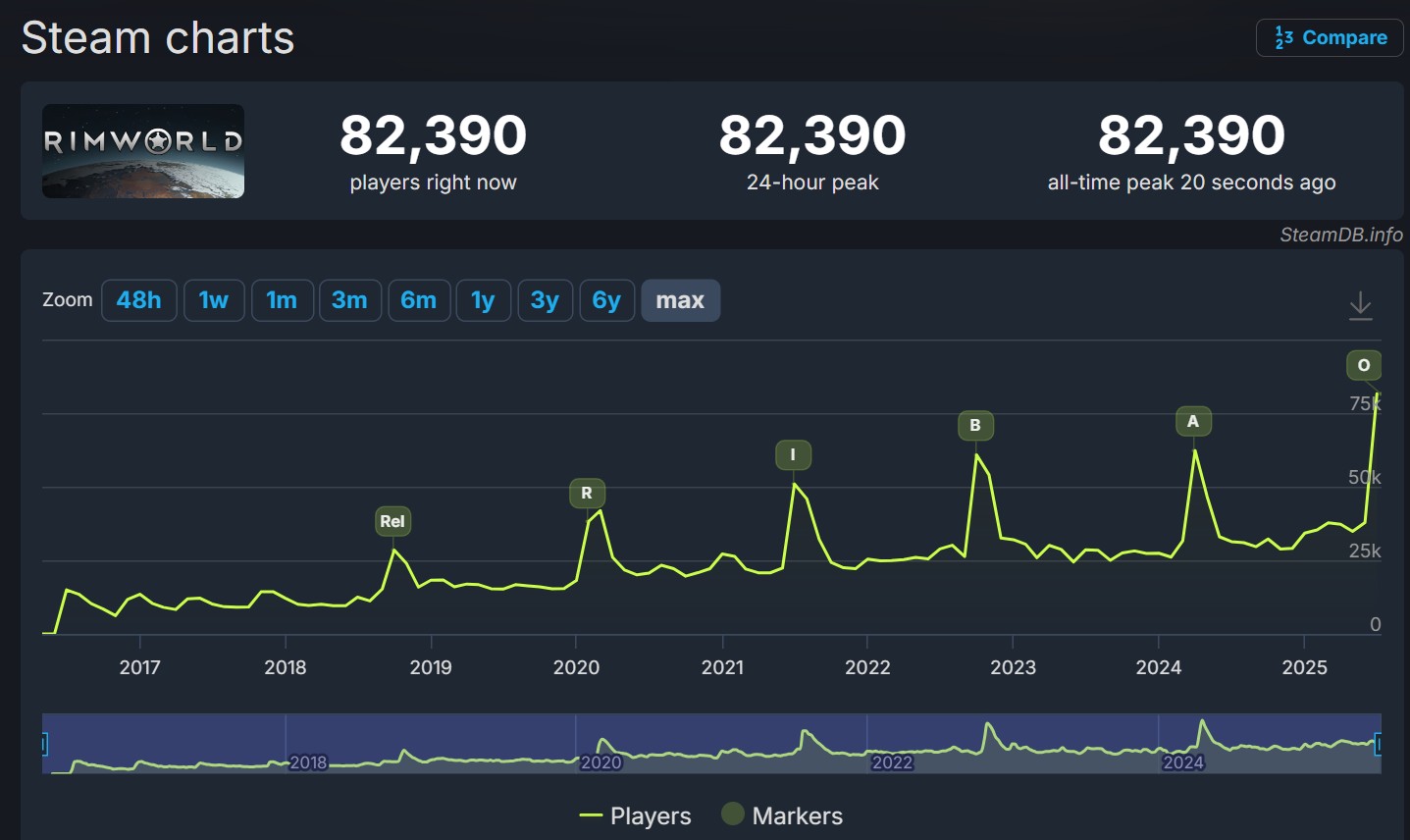Click the 'players right now' count
Screen dimensions: 1410x840
(433, 135)
